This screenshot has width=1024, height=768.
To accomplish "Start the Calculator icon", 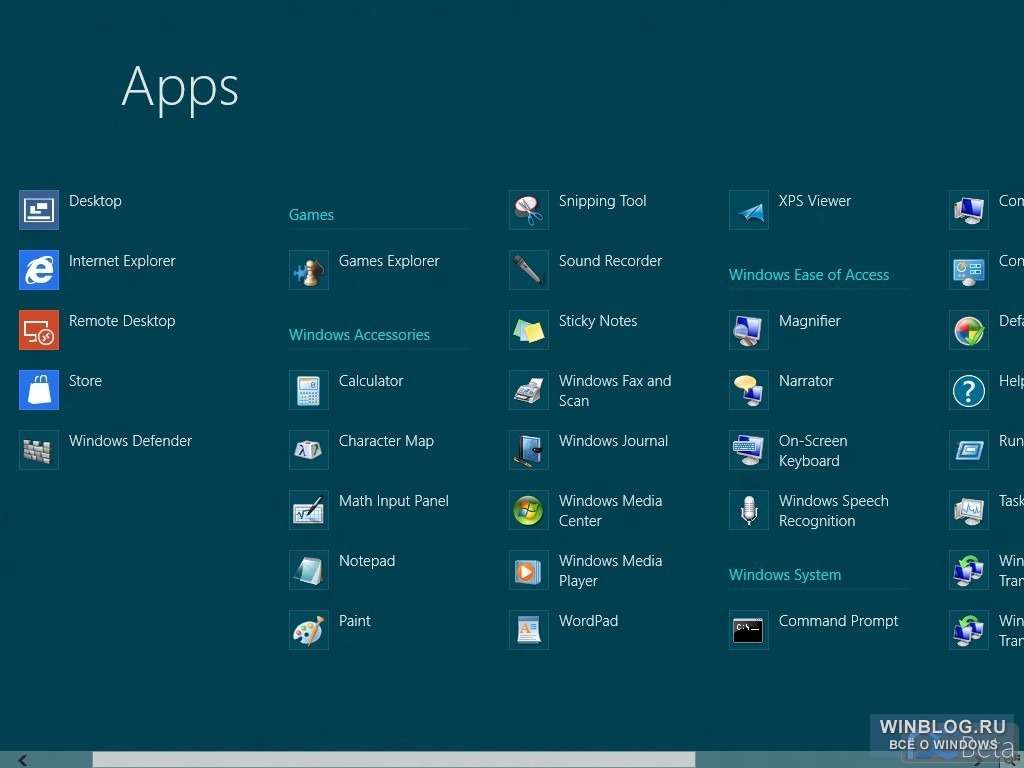I will [x=309, y=390].
